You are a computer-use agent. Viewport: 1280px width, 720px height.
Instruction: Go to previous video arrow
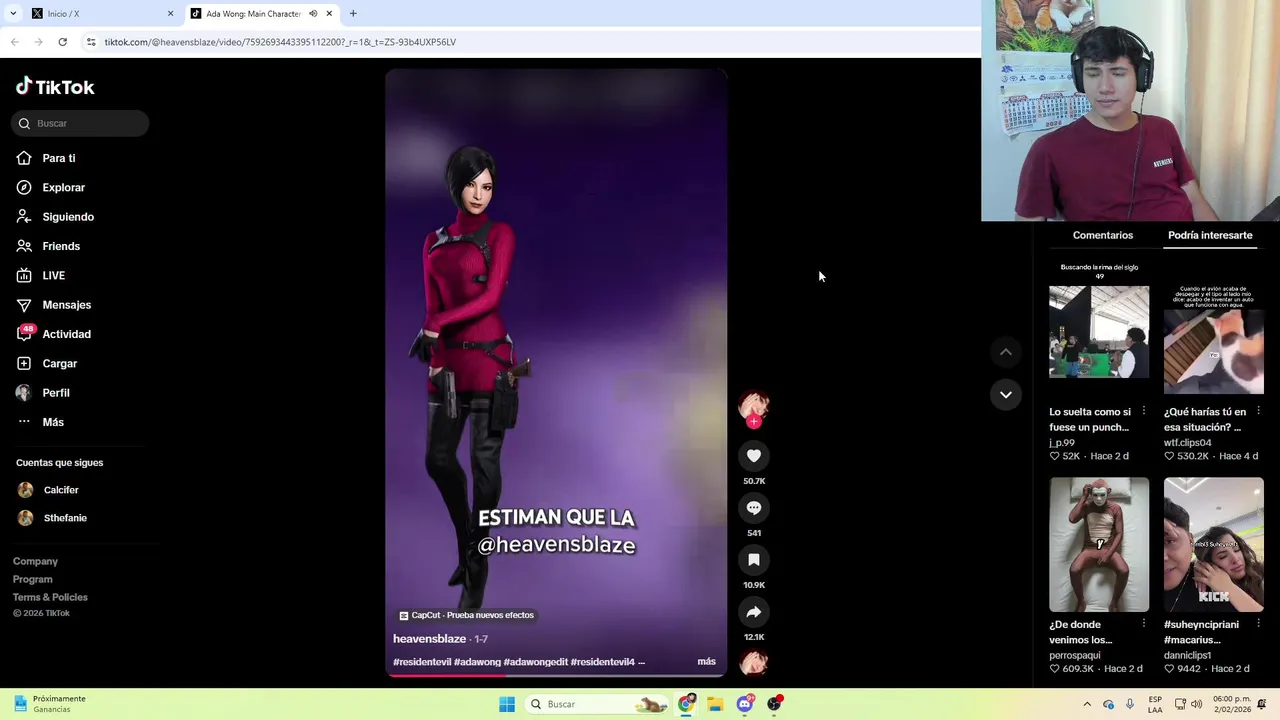click(x=1006, y=352)
